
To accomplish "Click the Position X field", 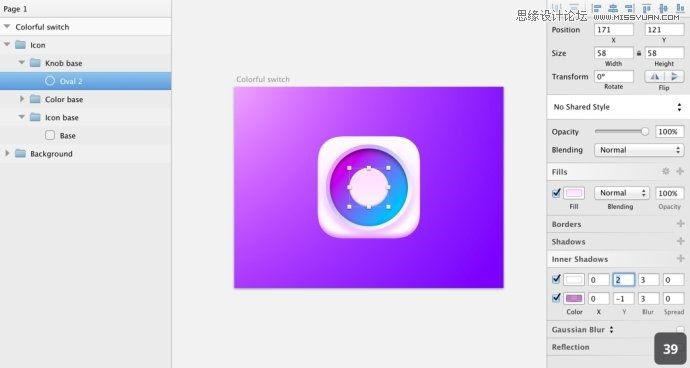I will pyautogui.click(x=614, y=29).
